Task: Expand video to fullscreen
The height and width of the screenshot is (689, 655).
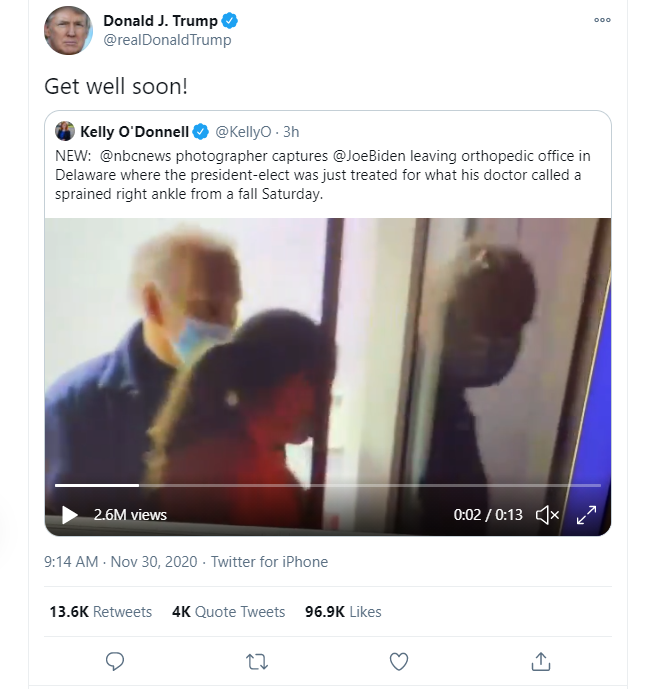Action: (587, 515)
